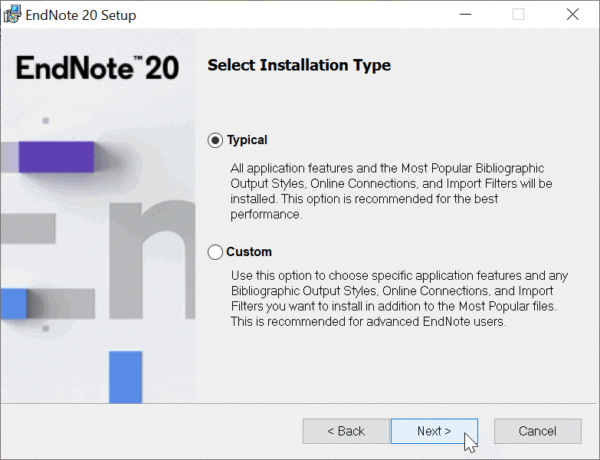Select the Typical installation radio button
Viewport: 600px width, 460px height.
coord(215,140)
